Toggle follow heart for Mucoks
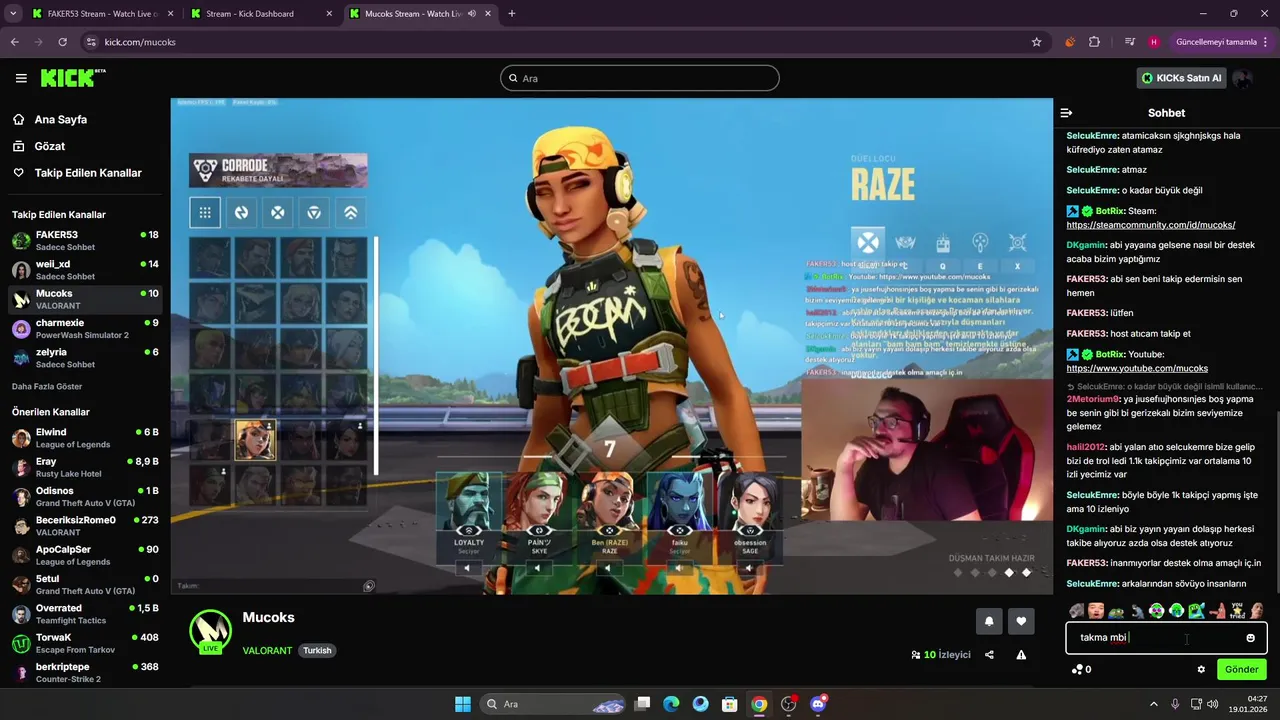1280x720 pixels. [x=1021, y=621]
